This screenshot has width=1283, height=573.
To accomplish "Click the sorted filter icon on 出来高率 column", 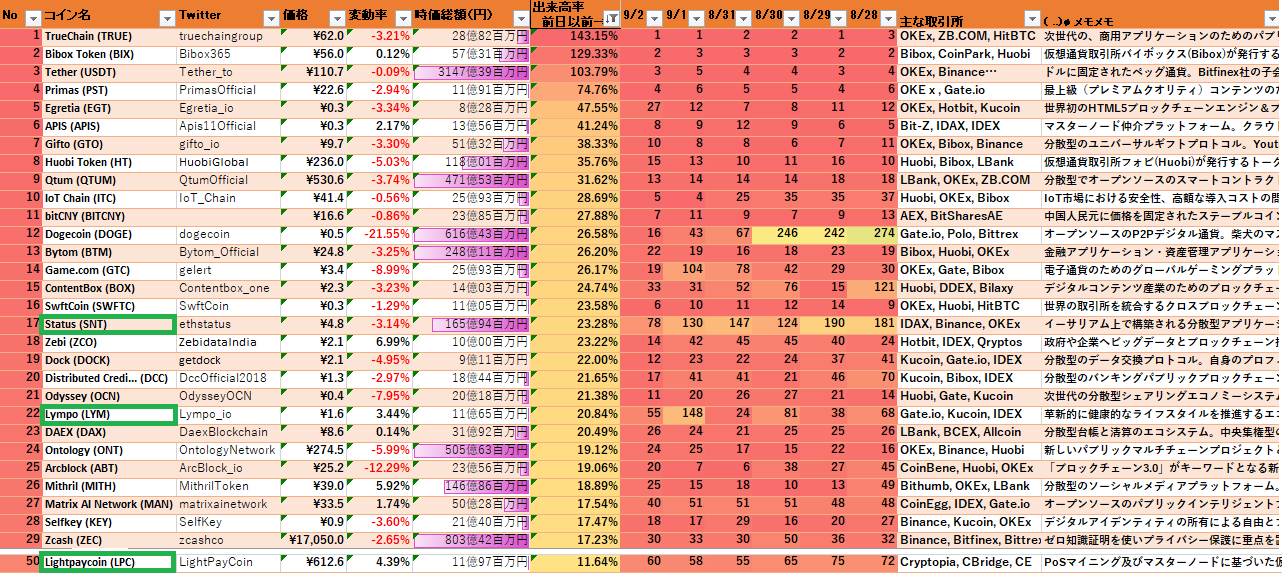I will click(x=610, y=18).
